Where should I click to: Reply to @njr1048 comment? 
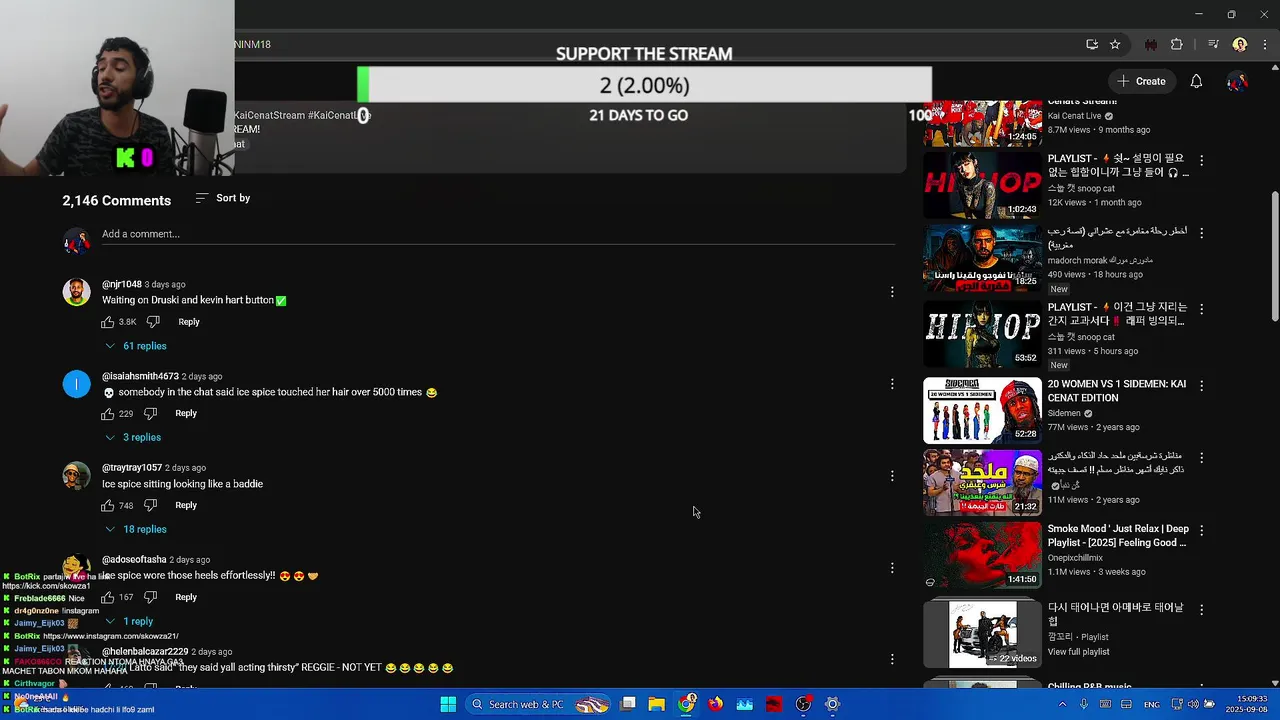[189, 322]
